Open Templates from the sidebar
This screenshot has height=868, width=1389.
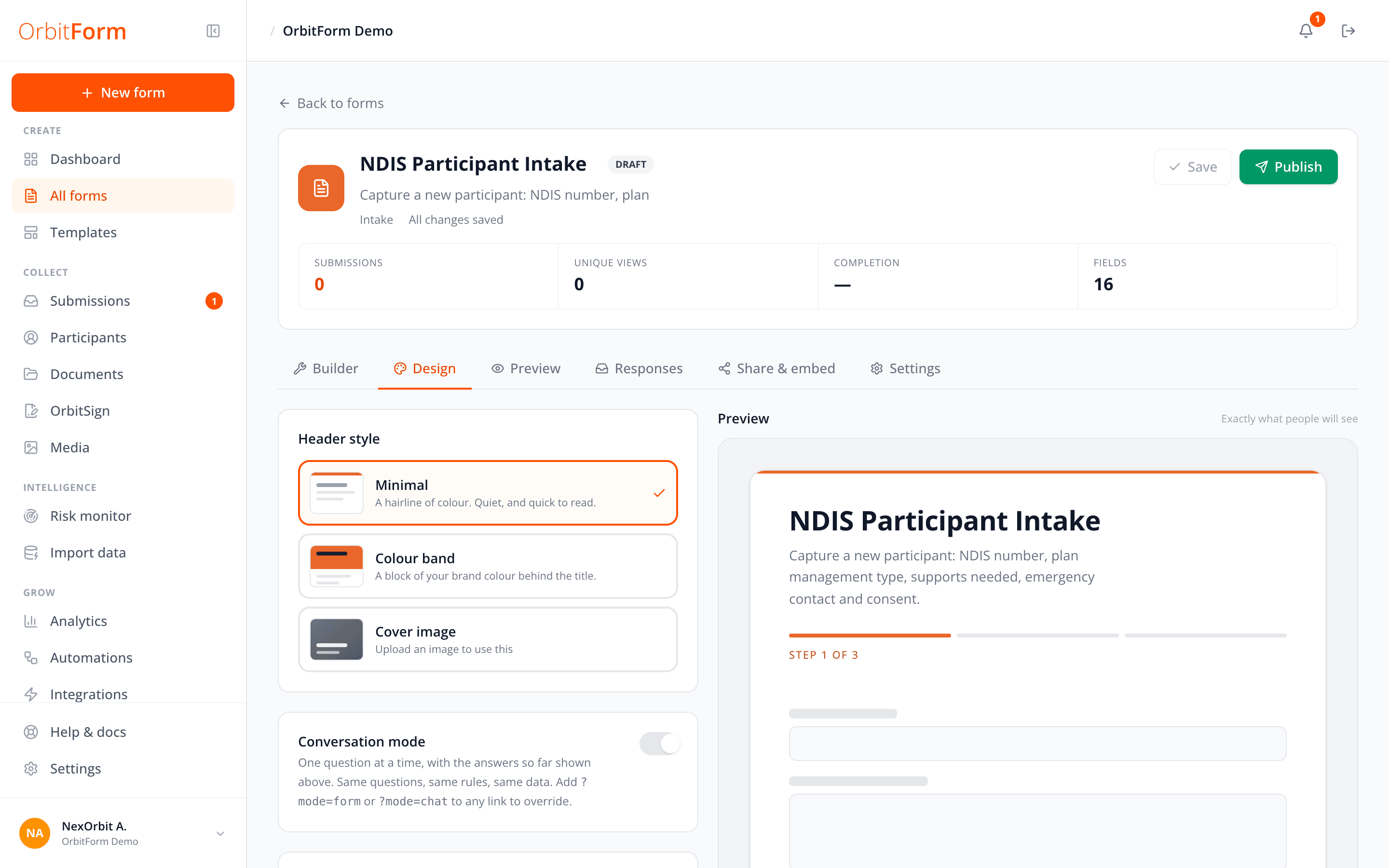point(123,232)
